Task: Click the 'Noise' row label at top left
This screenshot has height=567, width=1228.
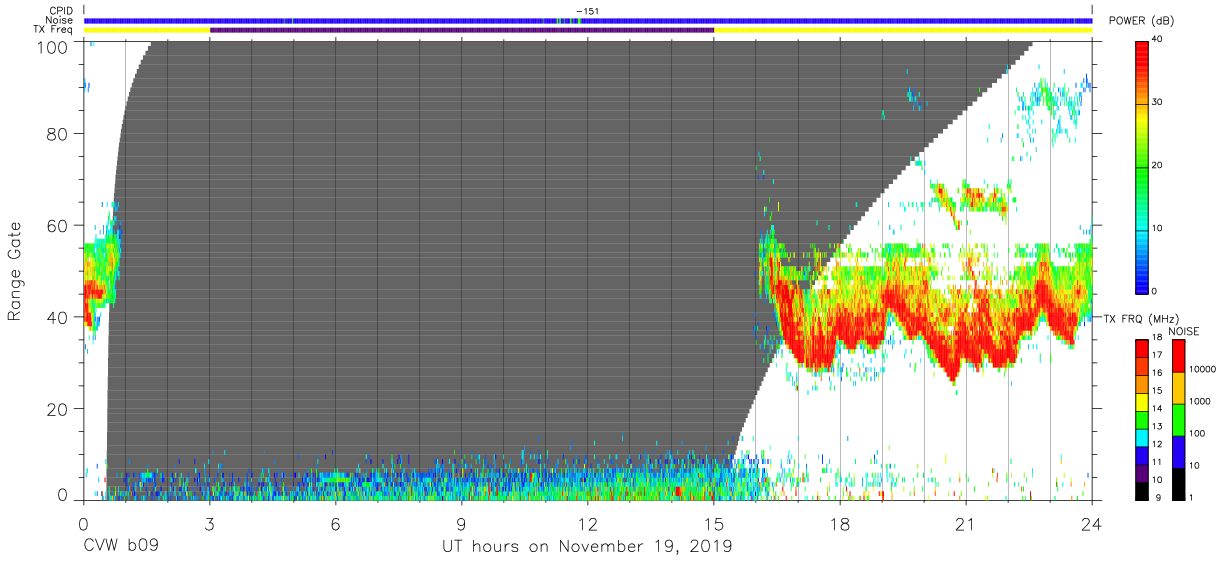Action: 59,21
